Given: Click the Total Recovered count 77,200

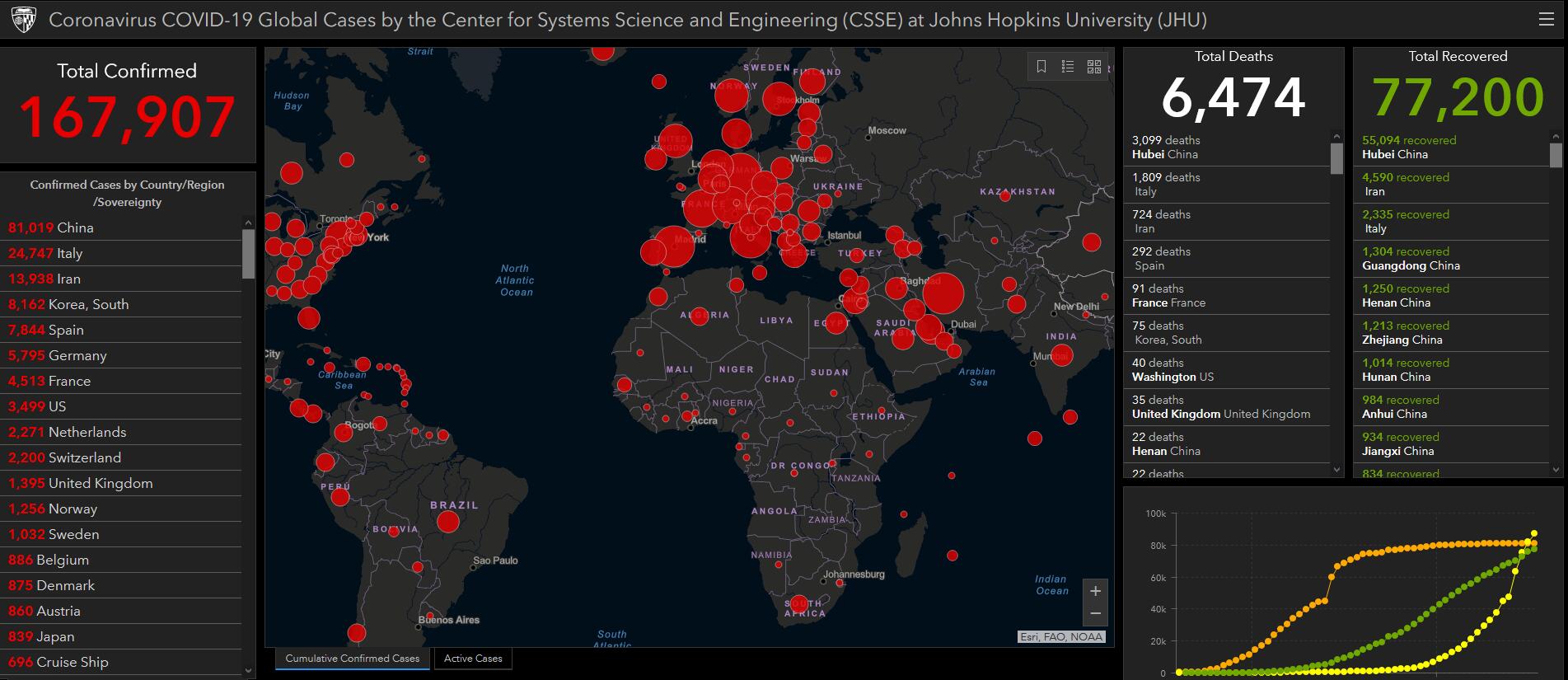Looking at the screenshot, I should [x=1458, y=97].
